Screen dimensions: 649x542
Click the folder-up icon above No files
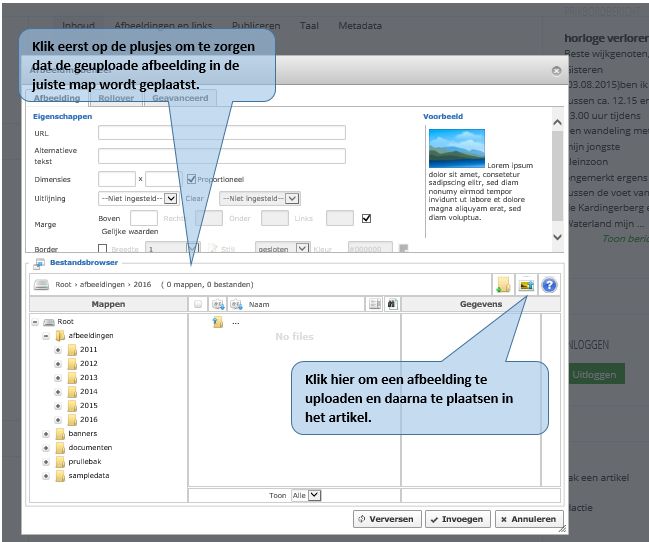tap(217, 322)
